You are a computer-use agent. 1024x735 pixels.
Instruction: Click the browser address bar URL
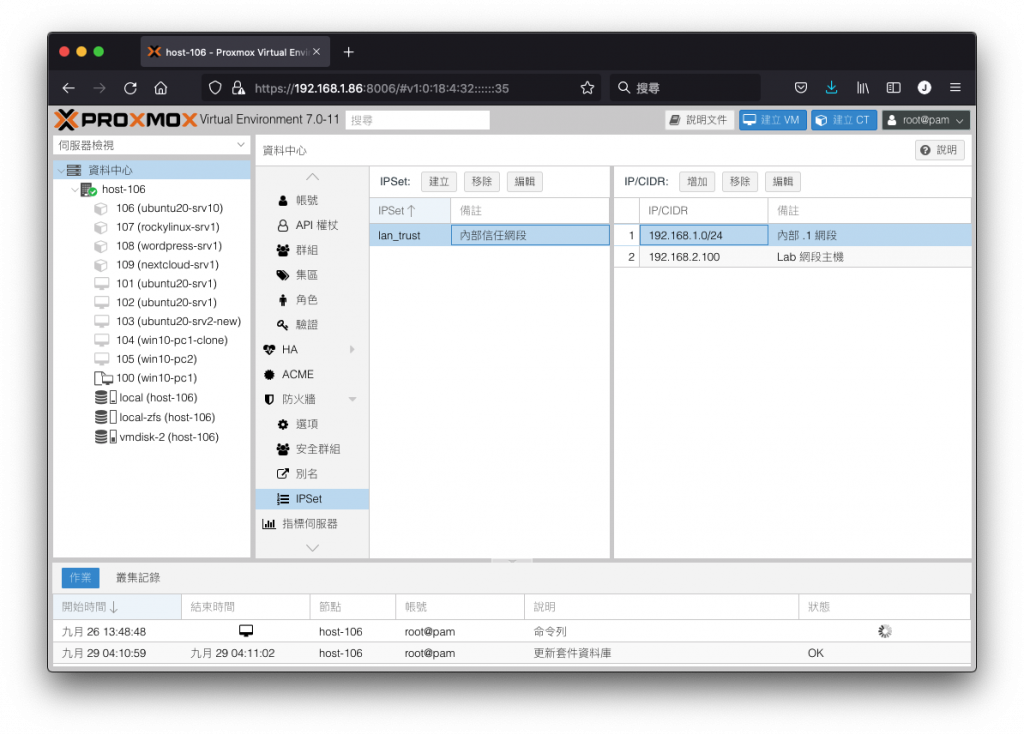(x=381, y=88)
